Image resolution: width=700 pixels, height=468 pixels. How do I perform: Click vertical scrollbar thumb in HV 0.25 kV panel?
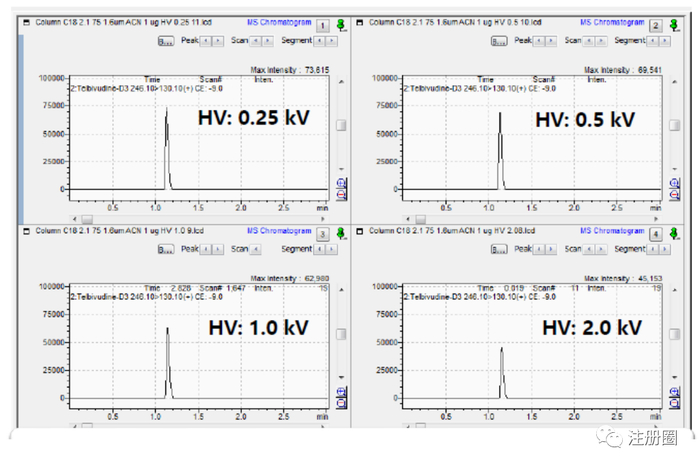pos(341,125)
